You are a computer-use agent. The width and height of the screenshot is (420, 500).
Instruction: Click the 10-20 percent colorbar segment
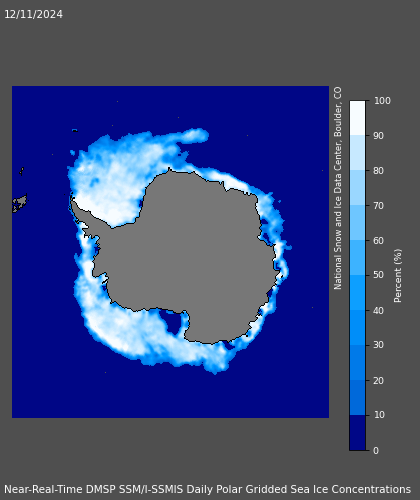pos(357,398)
